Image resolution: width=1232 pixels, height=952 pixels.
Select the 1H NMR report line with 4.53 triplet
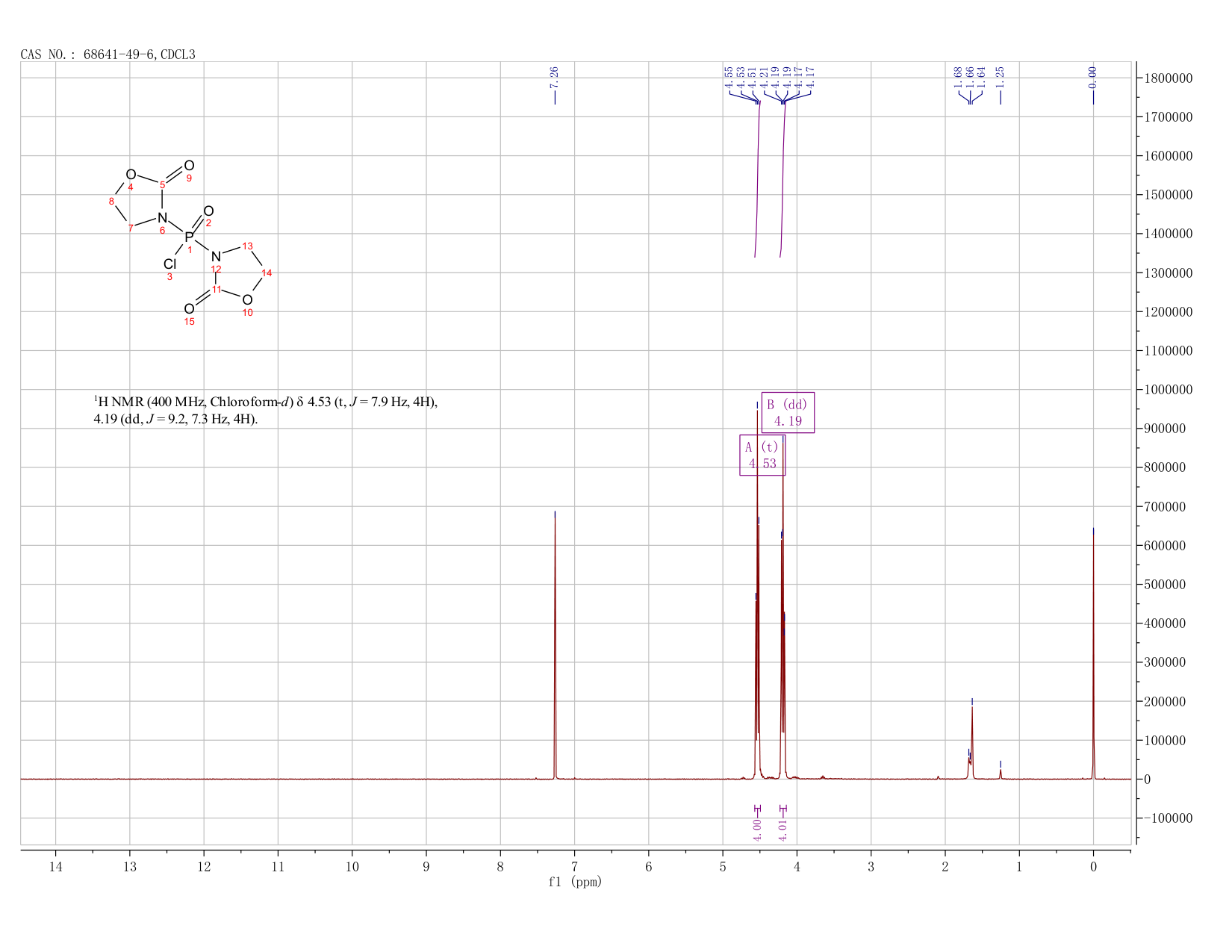[x=265, y=402]
